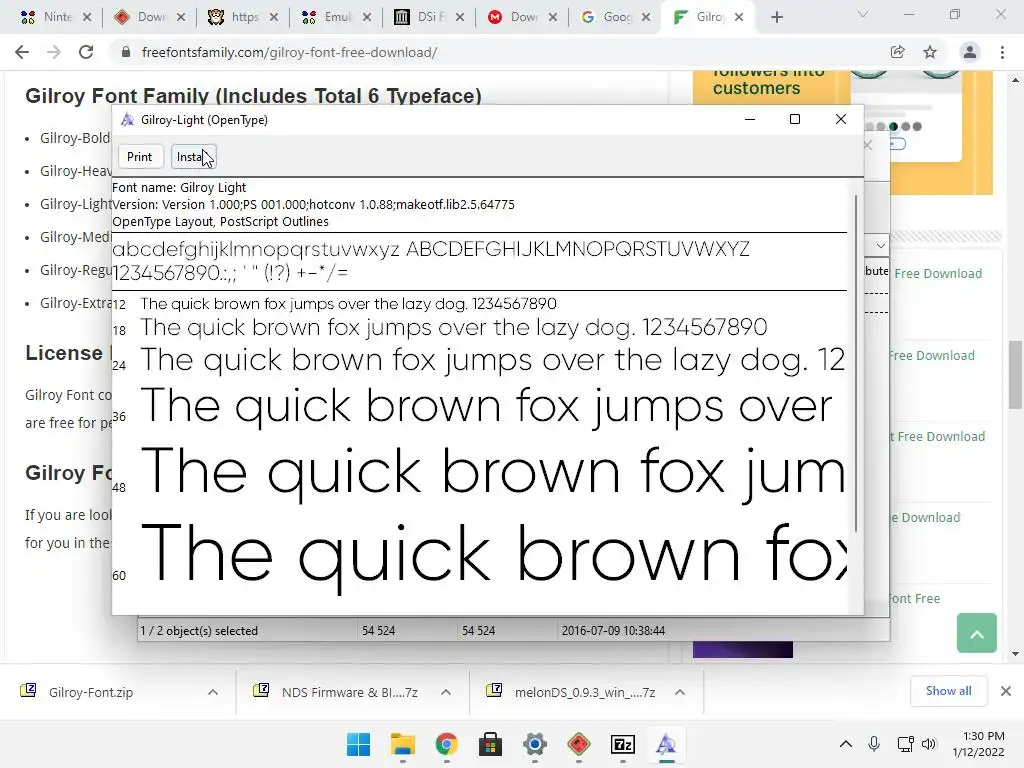Open 7-Zip from taskbar
The height and width of the screenshot is (768, 1024).
coord(622,744)
